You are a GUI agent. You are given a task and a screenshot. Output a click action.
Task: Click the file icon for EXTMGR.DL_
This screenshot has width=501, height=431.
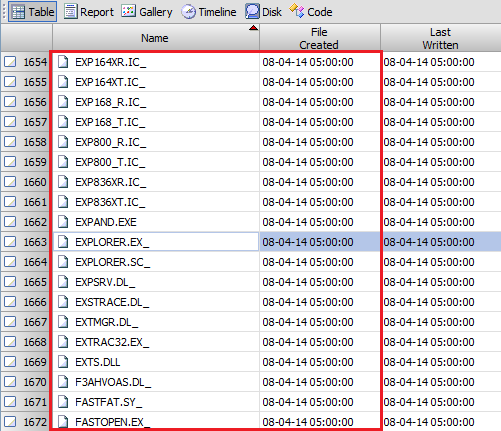(x=63, y=322)
